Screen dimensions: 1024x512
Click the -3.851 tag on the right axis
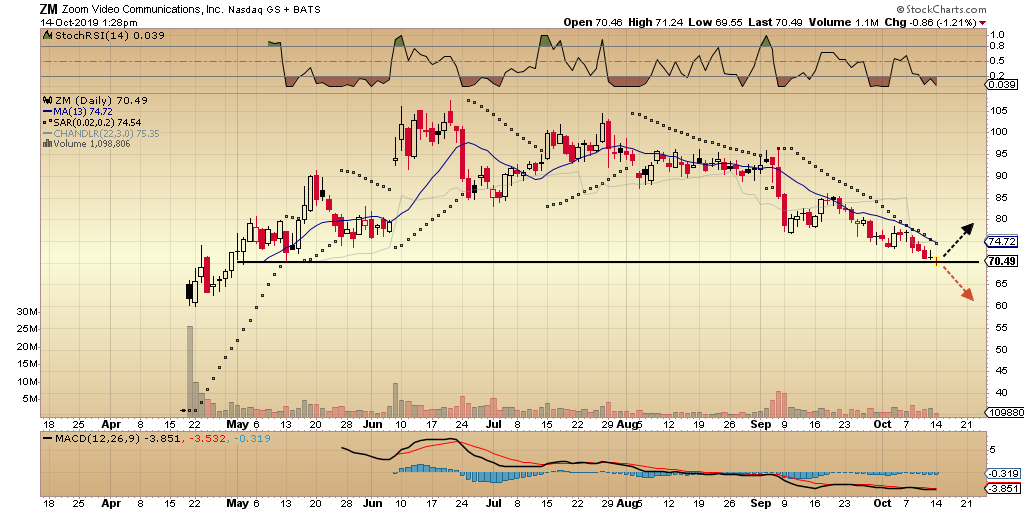[1002, 488]
